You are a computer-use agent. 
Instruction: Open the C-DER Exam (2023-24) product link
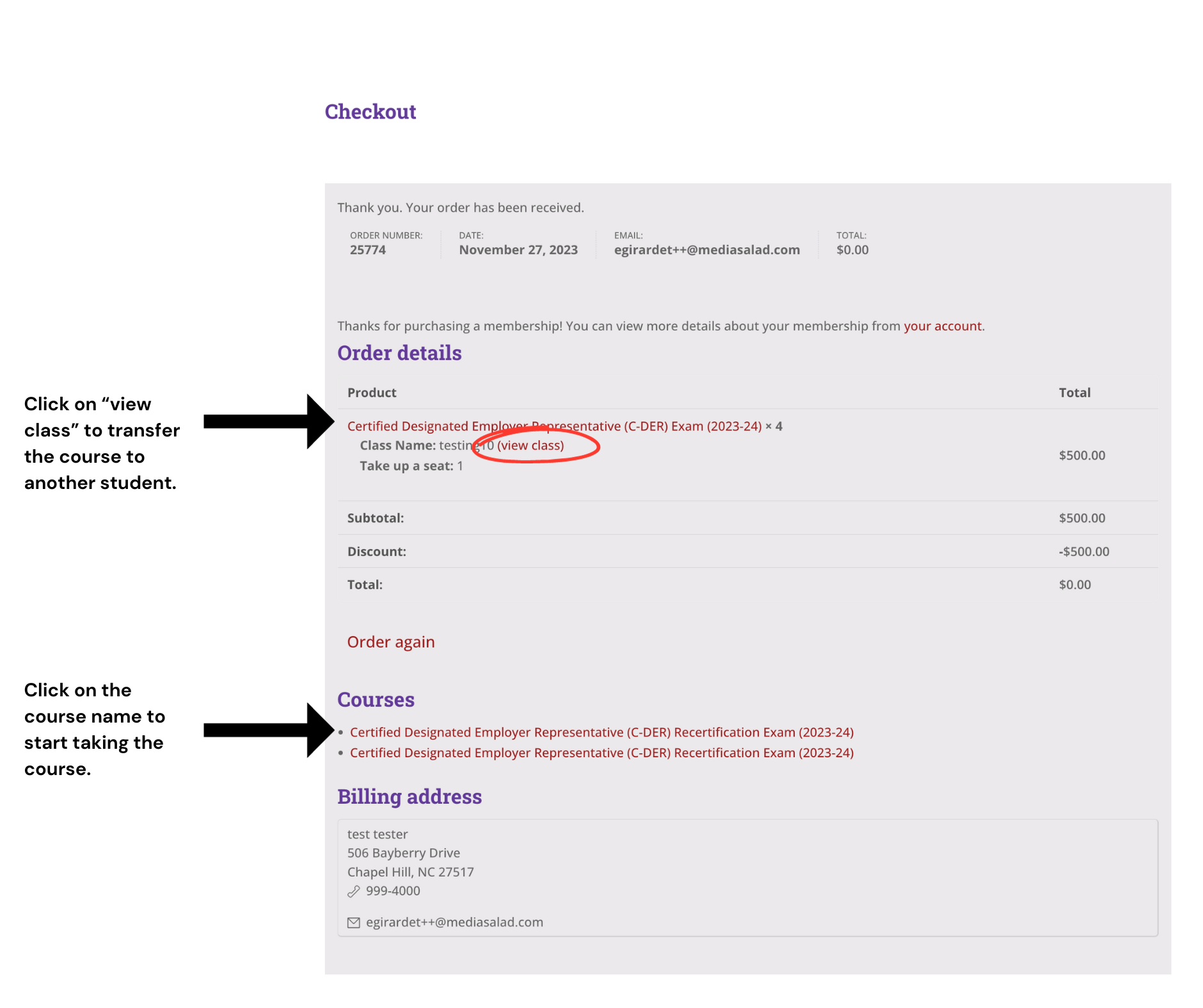(554, 426)
